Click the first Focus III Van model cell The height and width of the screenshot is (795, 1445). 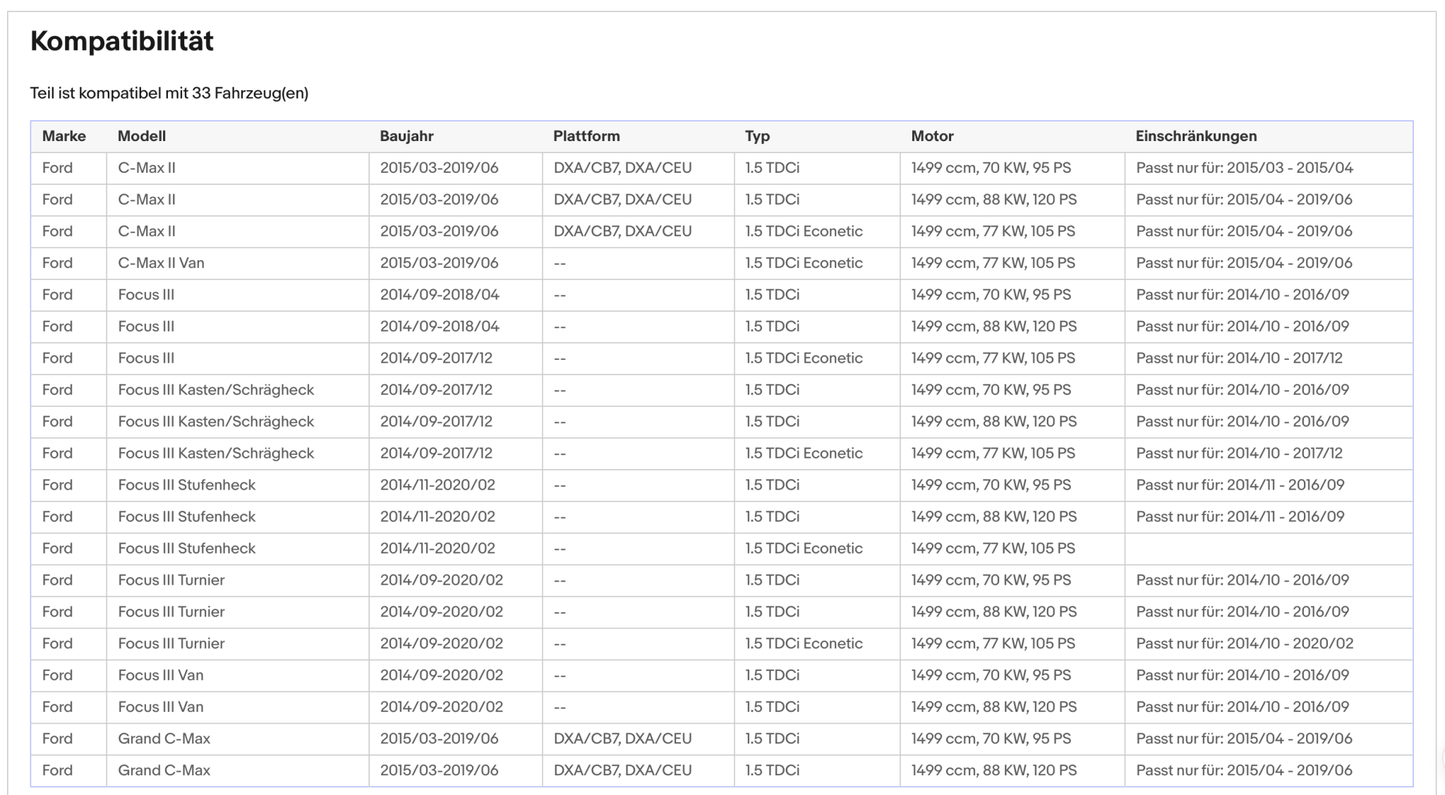237,675
